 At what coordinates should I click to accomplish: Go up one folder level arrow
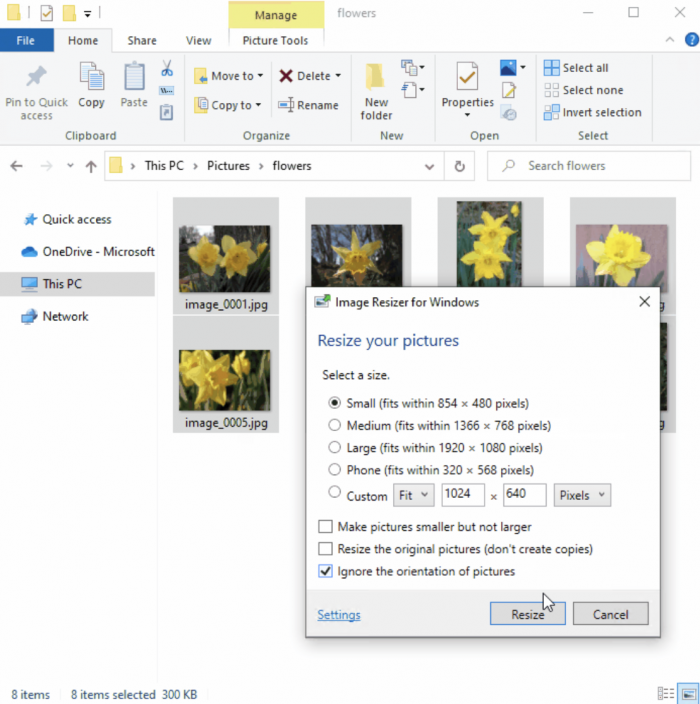coord(91,166)
